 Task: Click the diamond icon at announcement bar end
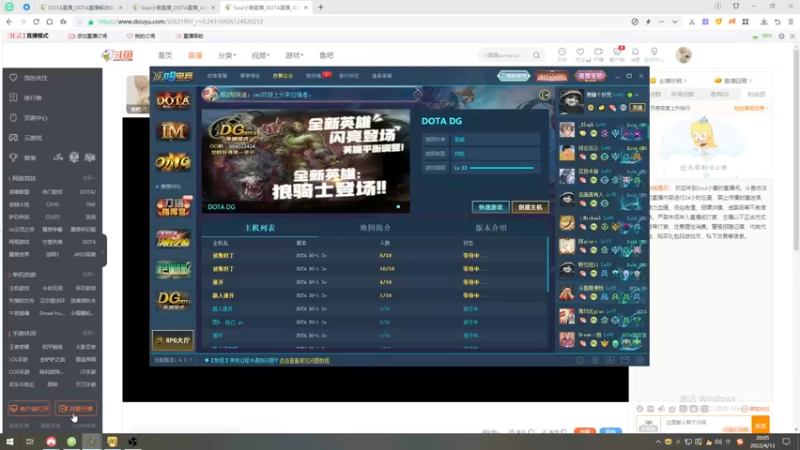pos(417,94)
